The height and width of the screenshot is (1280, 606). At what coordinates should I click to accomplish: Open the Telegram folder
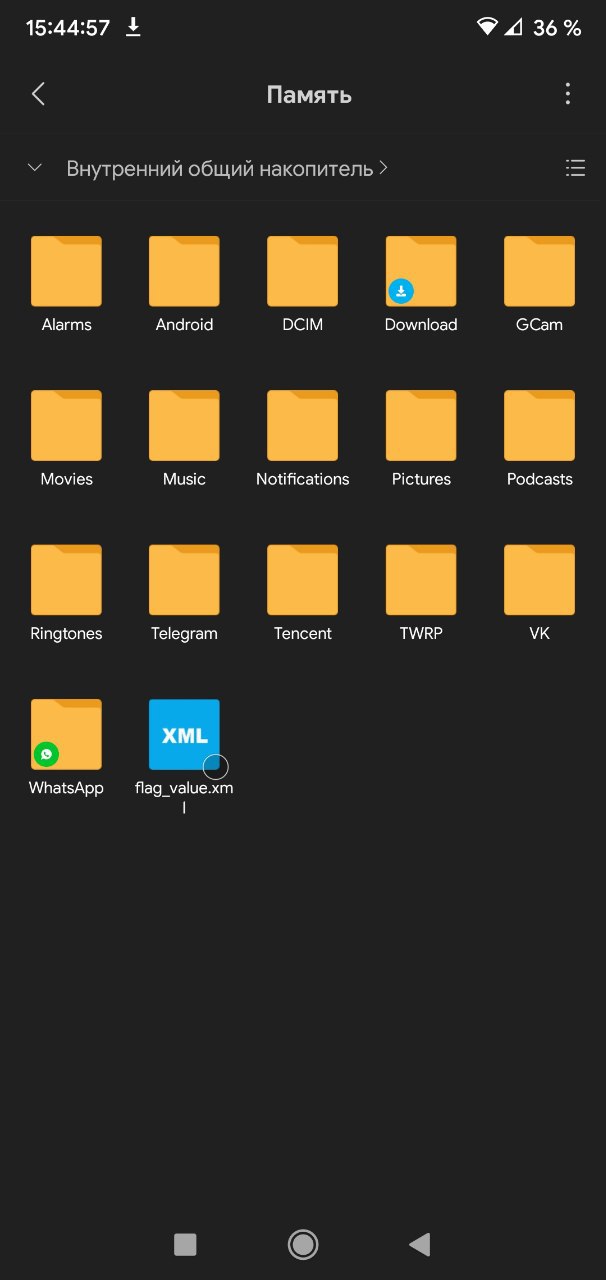(x=184, y=580)
